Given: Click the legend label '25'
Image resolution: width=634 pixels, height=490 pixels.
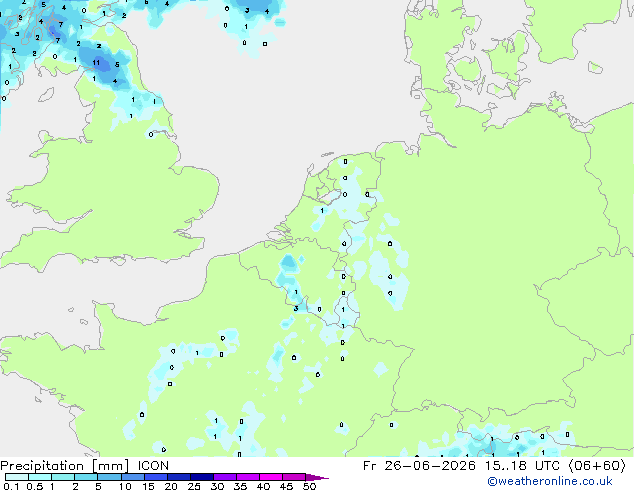Looking at the screenshot, I should [194, 486].
